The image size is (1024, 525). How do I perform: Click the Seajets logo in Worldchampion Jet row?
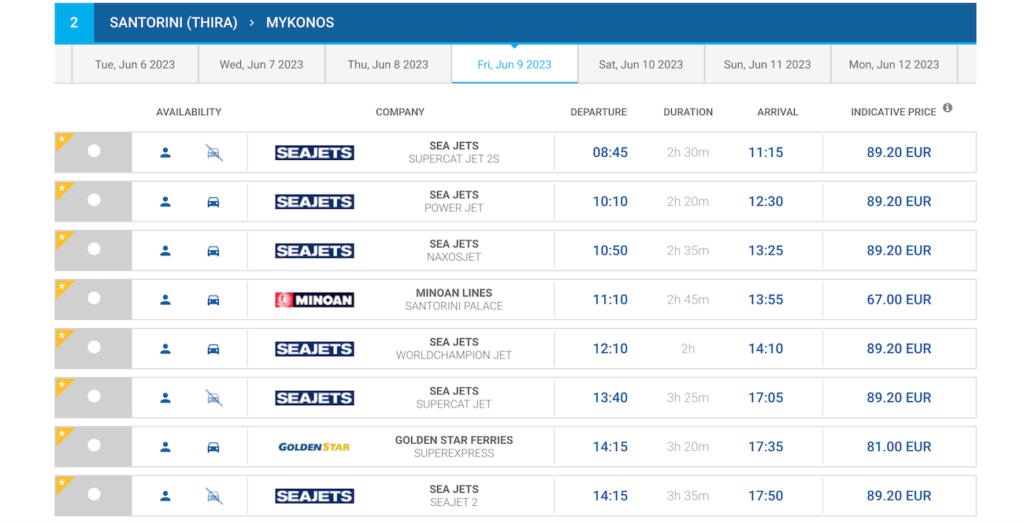[315, 349]
